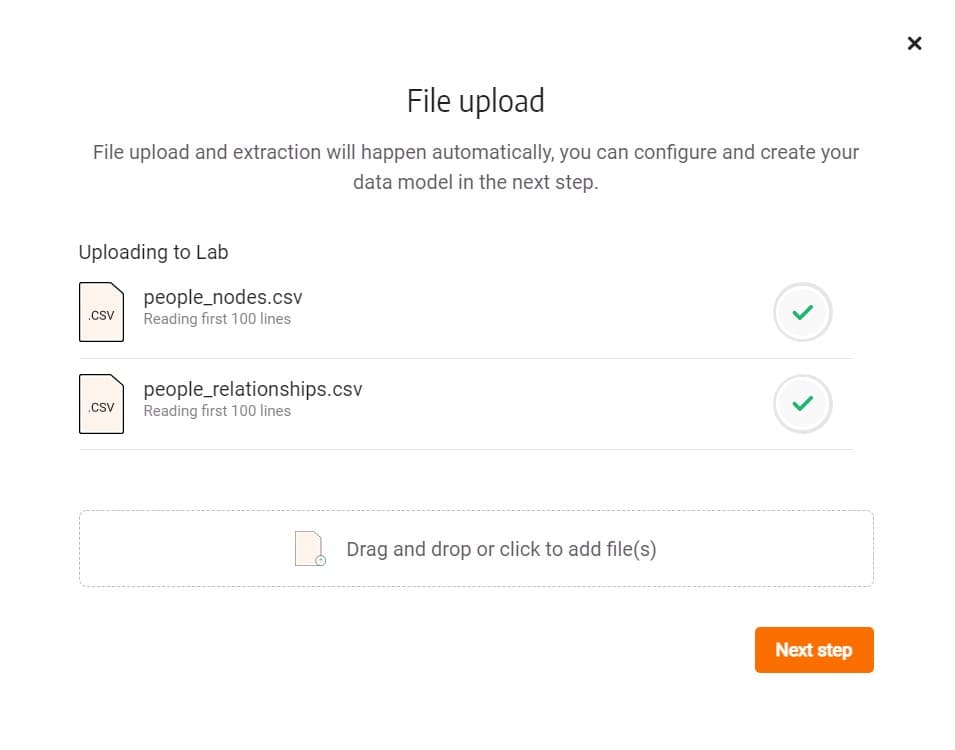Click the status circle beside people_relationships.csv
Screen dimensions: 955x750
coord(802,403)
